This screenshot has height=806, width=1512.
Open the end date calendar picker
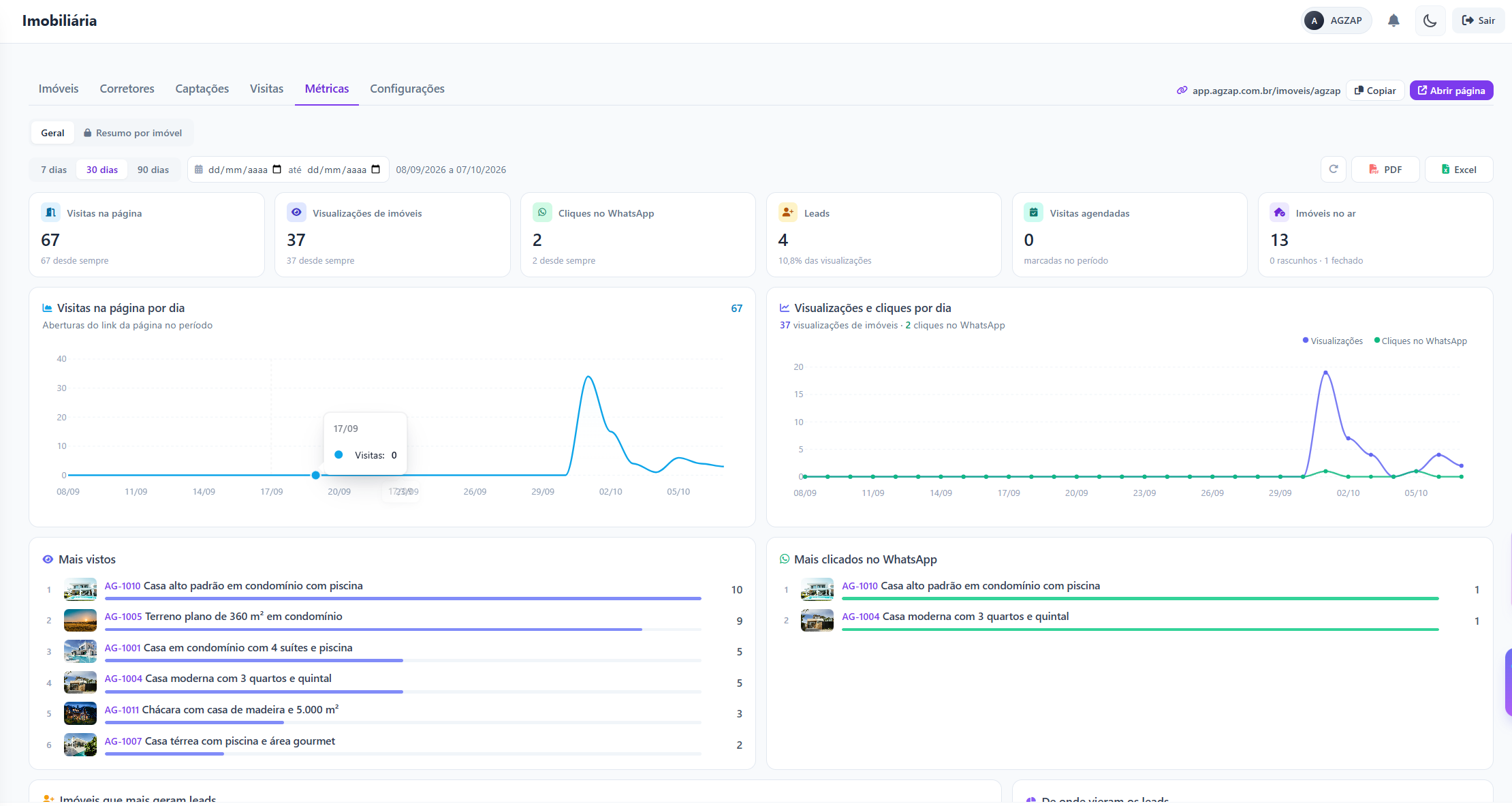[376, 170]
